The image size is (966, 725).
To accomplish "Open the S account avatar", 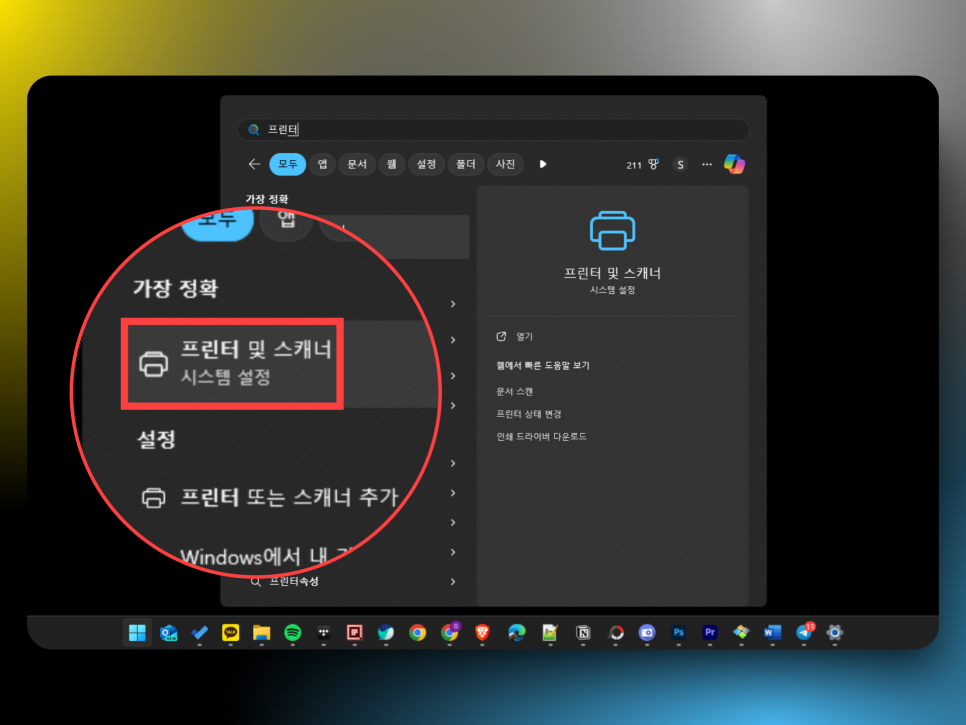I will point(680,164).
